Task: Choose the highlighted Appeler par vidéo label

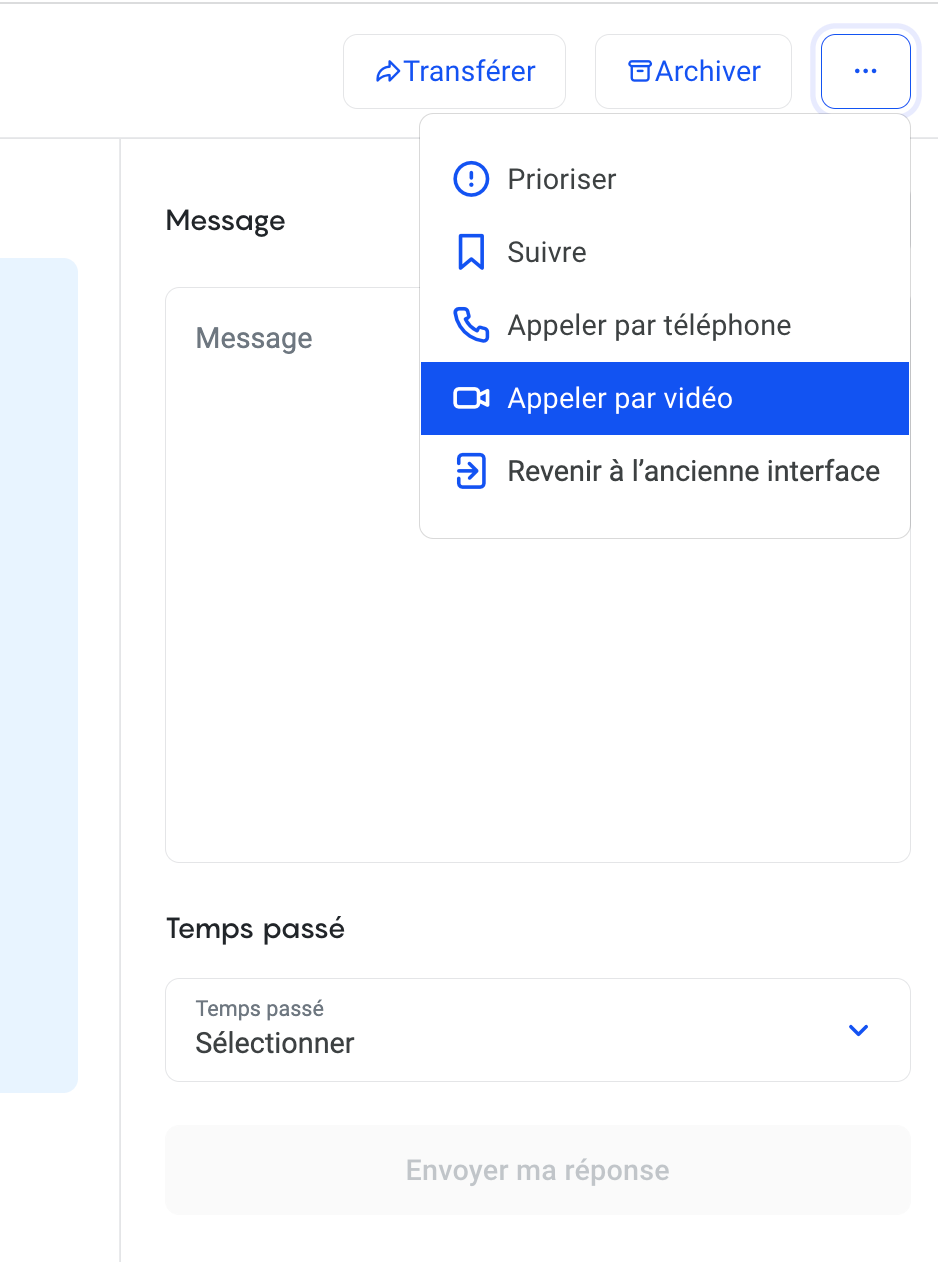Action: [620, 399]
